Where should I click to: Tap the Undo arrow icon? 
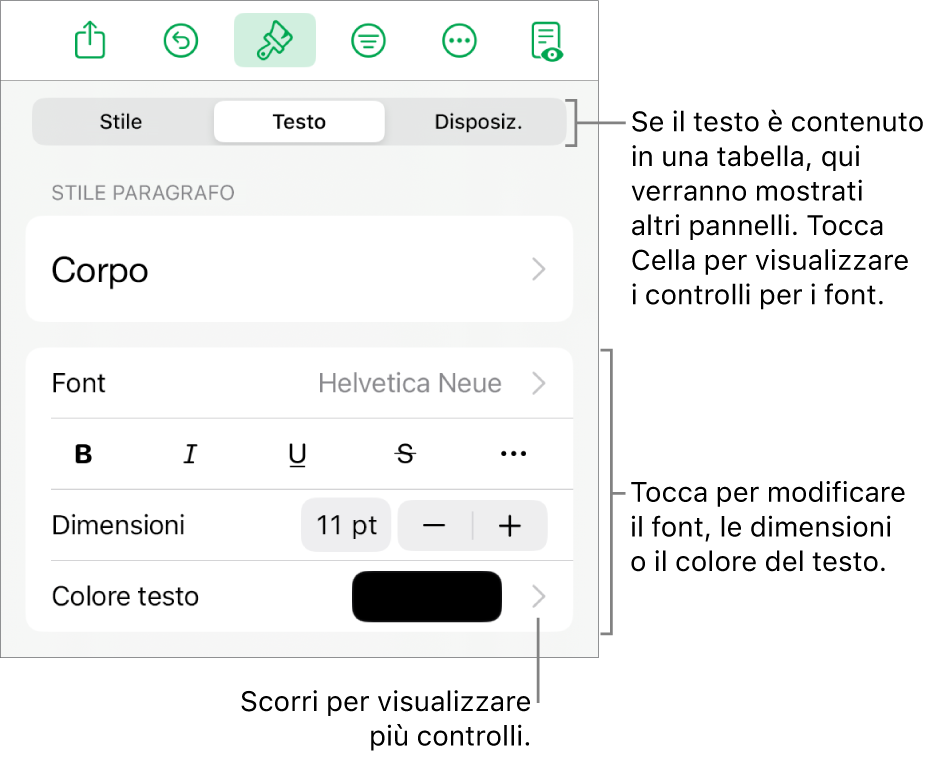[180, 41]
